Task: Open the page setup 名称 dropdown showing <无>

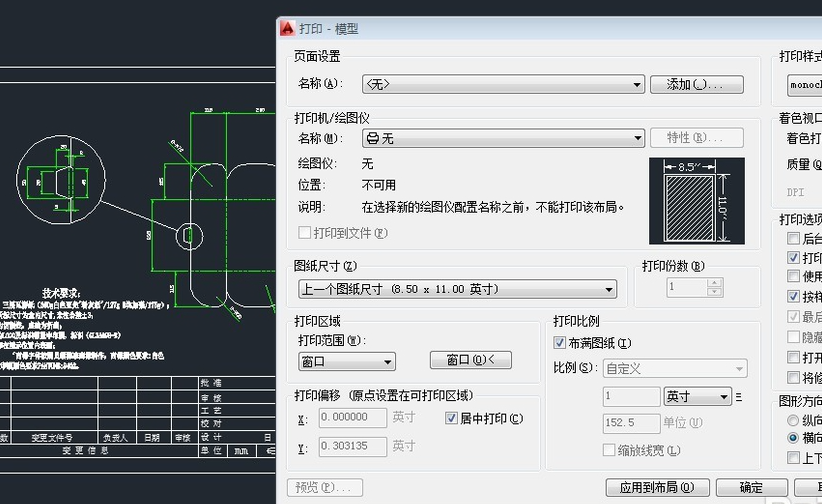Action: click(502, 85)
